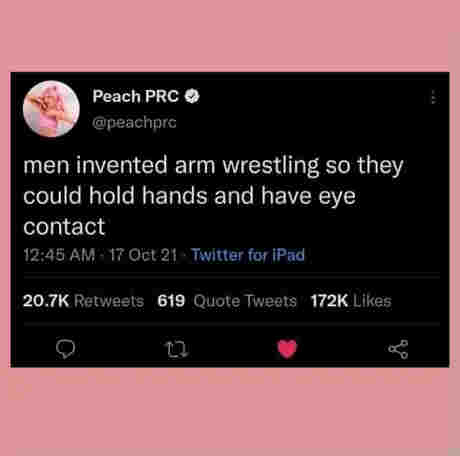Show the 172K Likes list

(x=351, y=301)
